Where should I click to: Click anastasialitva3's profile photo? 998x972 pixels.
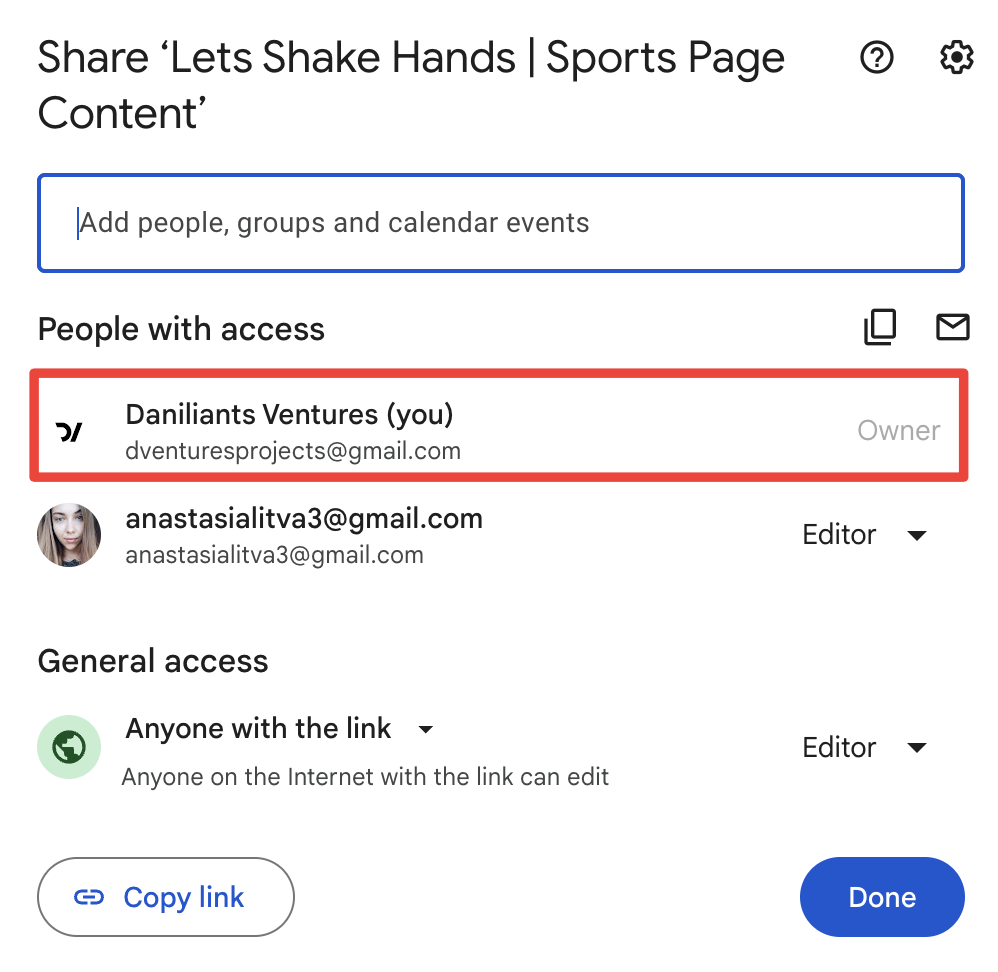tap(69, 535)
